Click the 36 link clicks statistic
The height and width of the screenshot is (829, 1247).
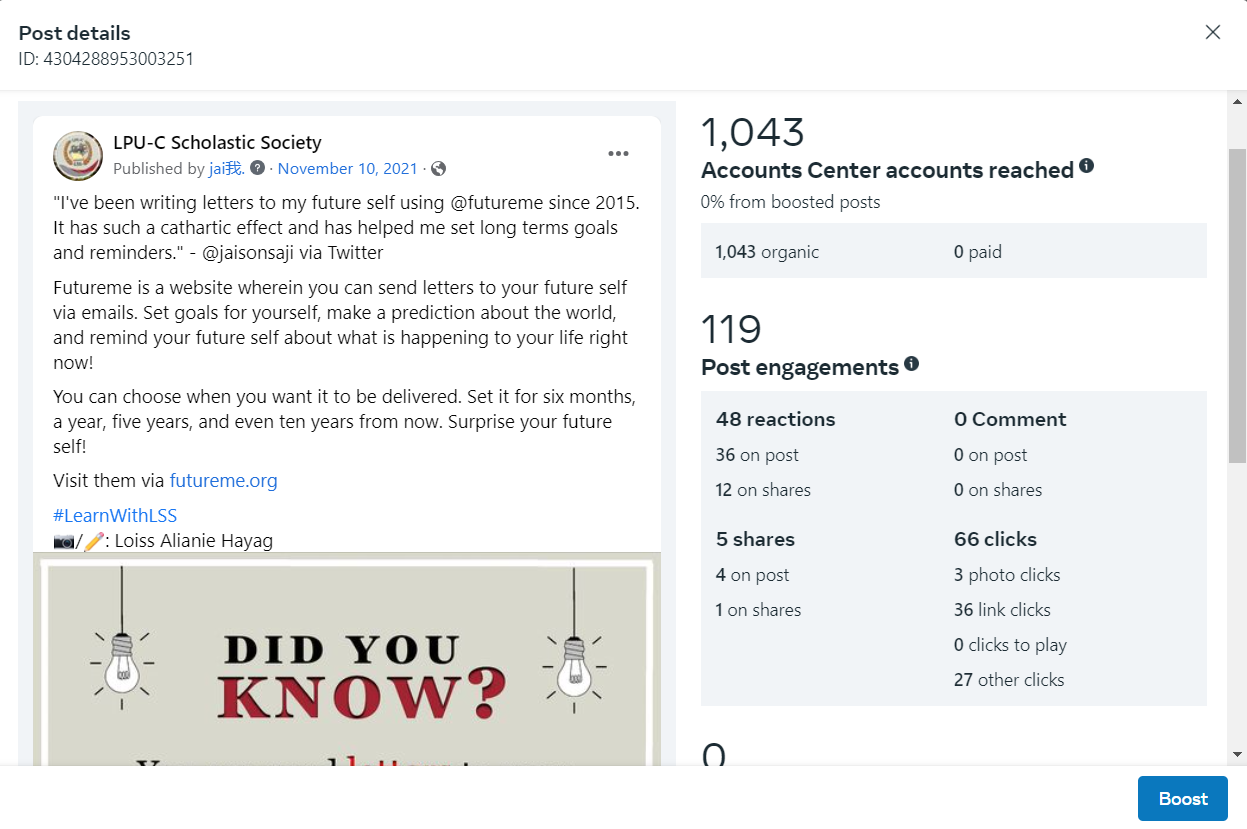pos(1002,610)
